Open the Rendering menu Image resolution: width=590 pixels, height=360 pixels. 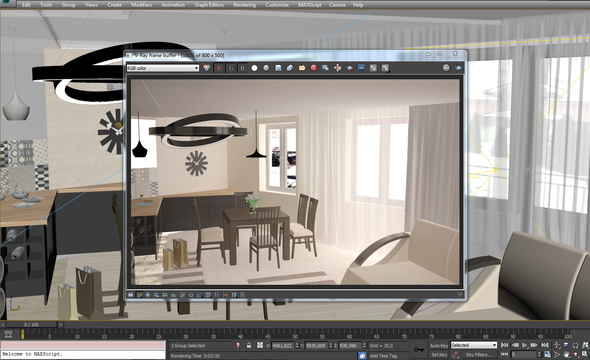click(x=244, y=5)
